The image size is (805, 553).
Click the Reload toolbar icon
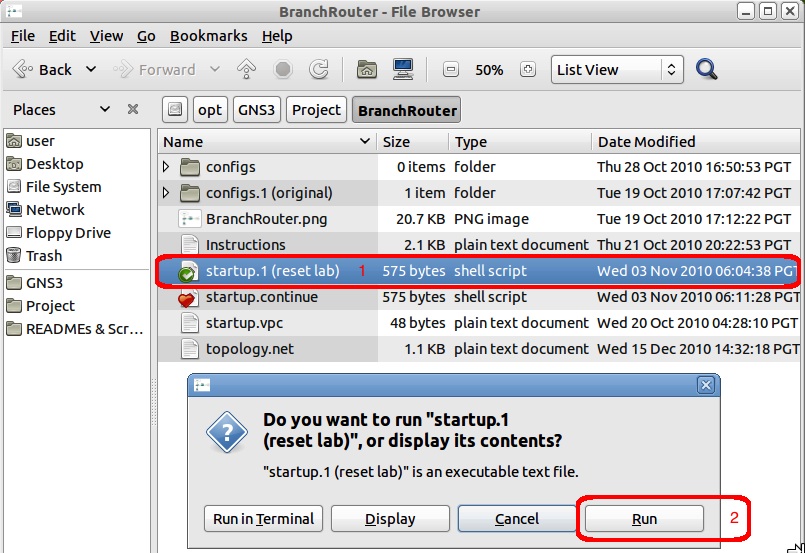point(319,70)
